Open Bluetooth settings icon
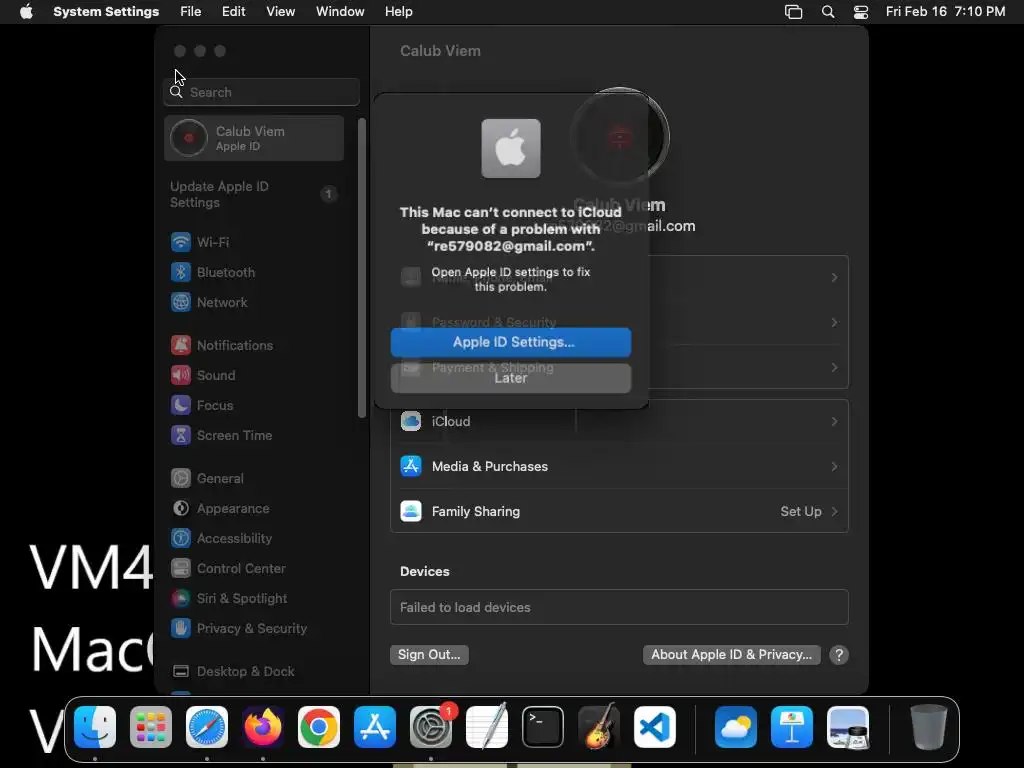This screenshot has height=768, width=1024. (181, 272)
